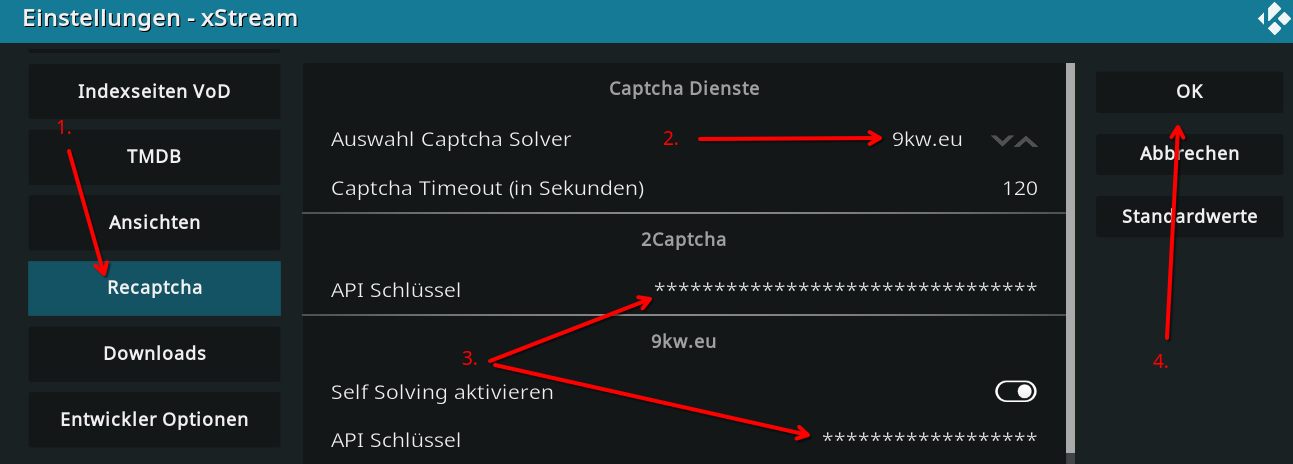Click the Auswahl Captcha Solver label
The image size is (1293, 464).
(451, 140)
